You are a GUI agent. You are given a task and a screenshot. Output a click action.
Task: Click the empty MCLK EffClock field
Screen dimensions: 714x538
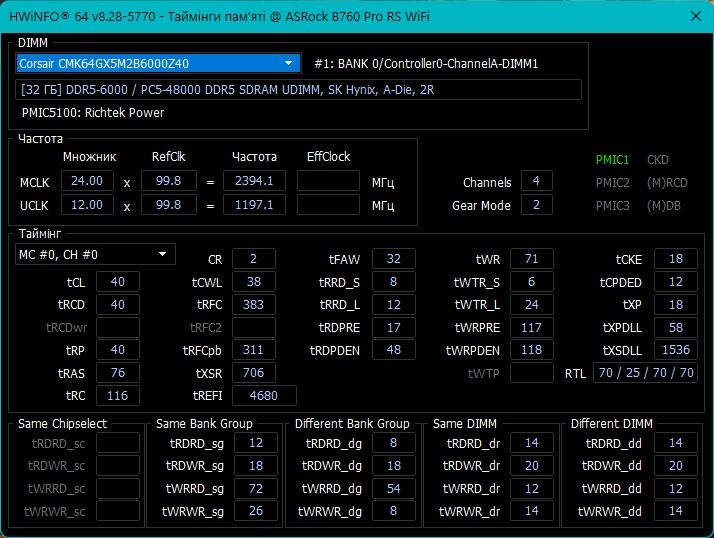[x=328, y=181]
